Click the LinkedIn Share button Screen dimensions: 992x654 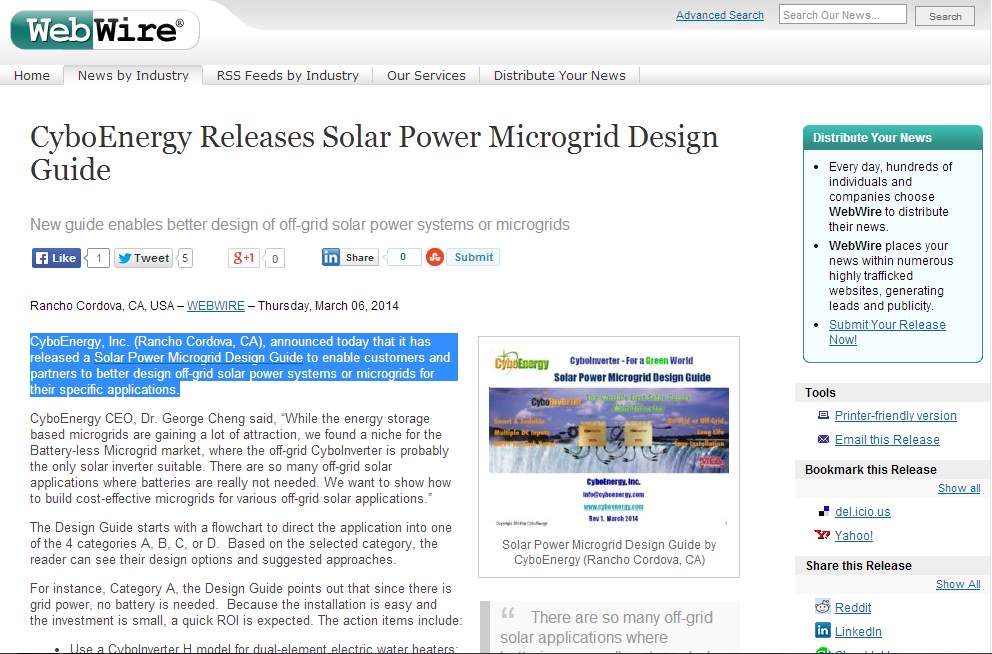click(x=349, y=257)
